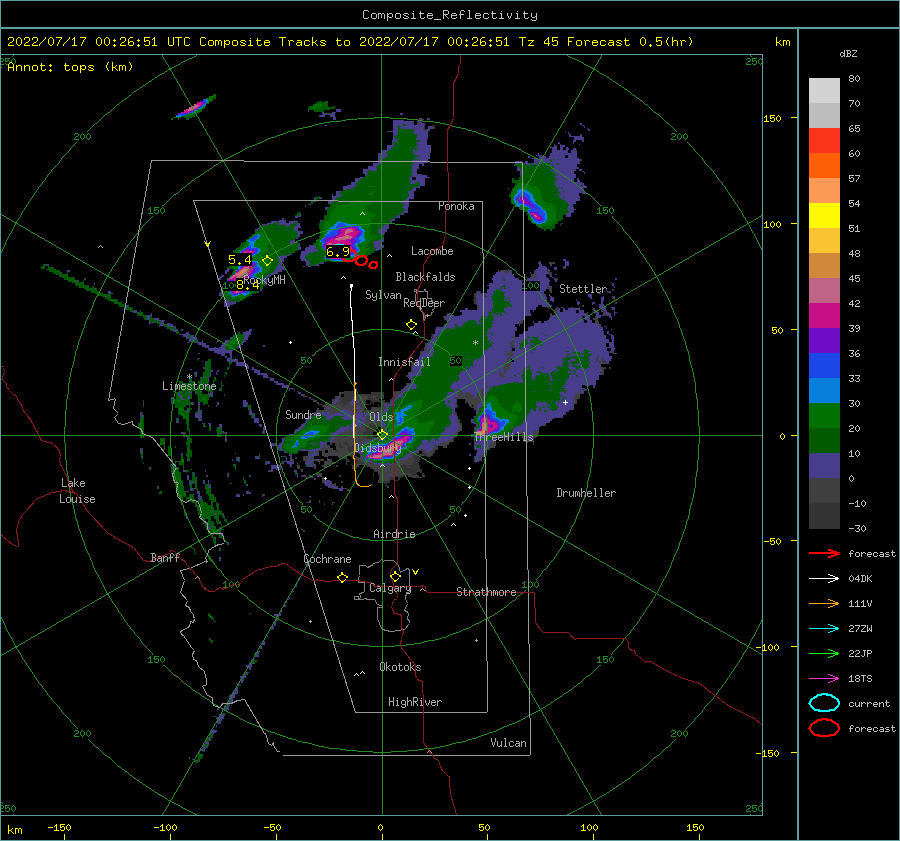Select the white 04DK arrow legend icon
This screenshot has height=841, width=900.
pos(824,579)
